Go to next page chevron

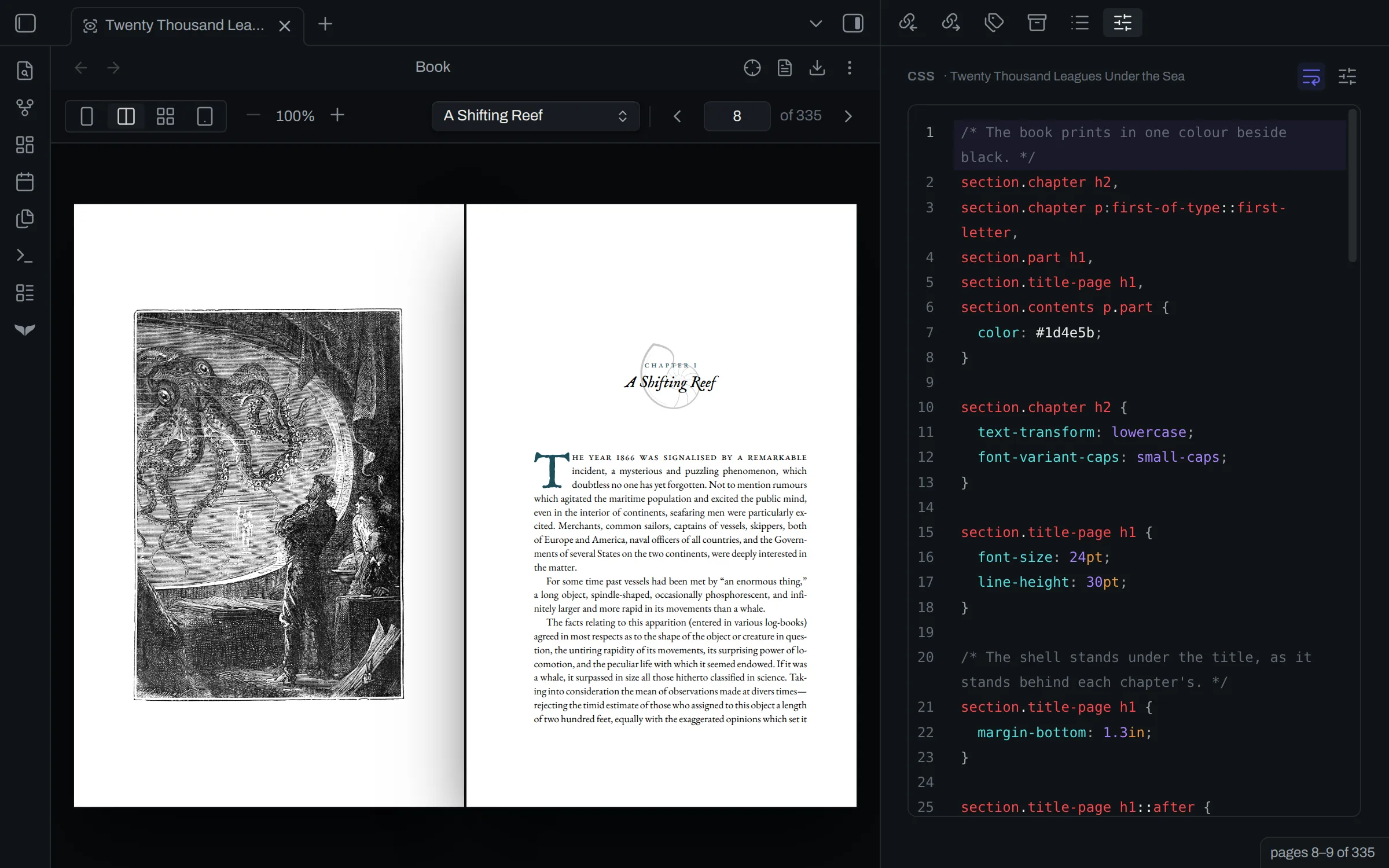[x=848, y=116]
